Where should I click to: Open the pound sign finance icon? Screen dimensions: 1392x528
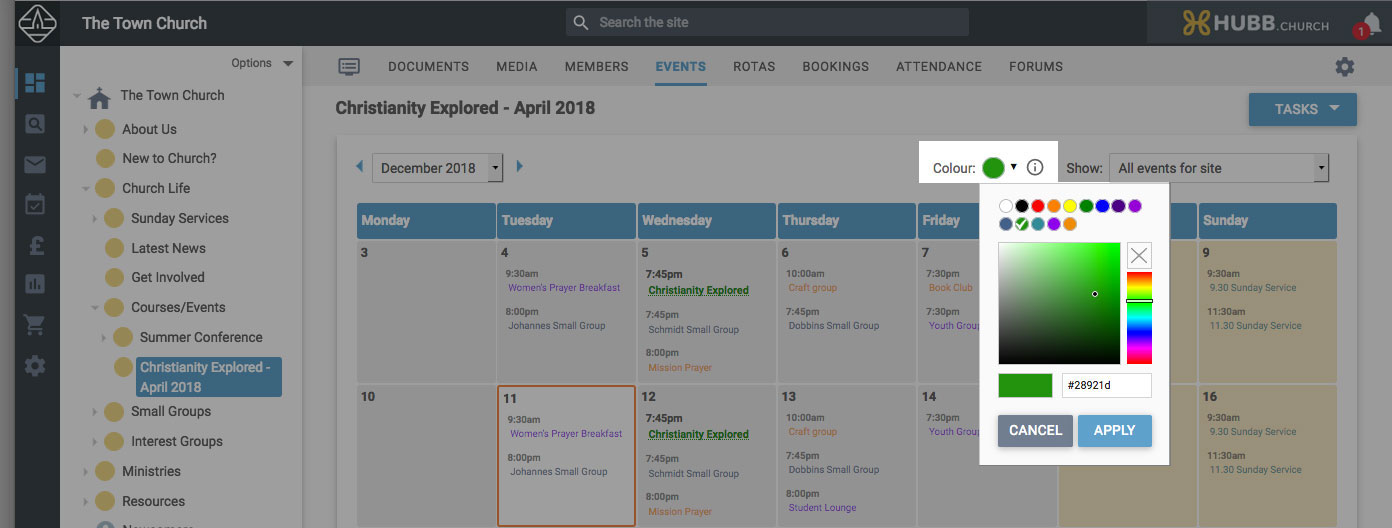34,246
